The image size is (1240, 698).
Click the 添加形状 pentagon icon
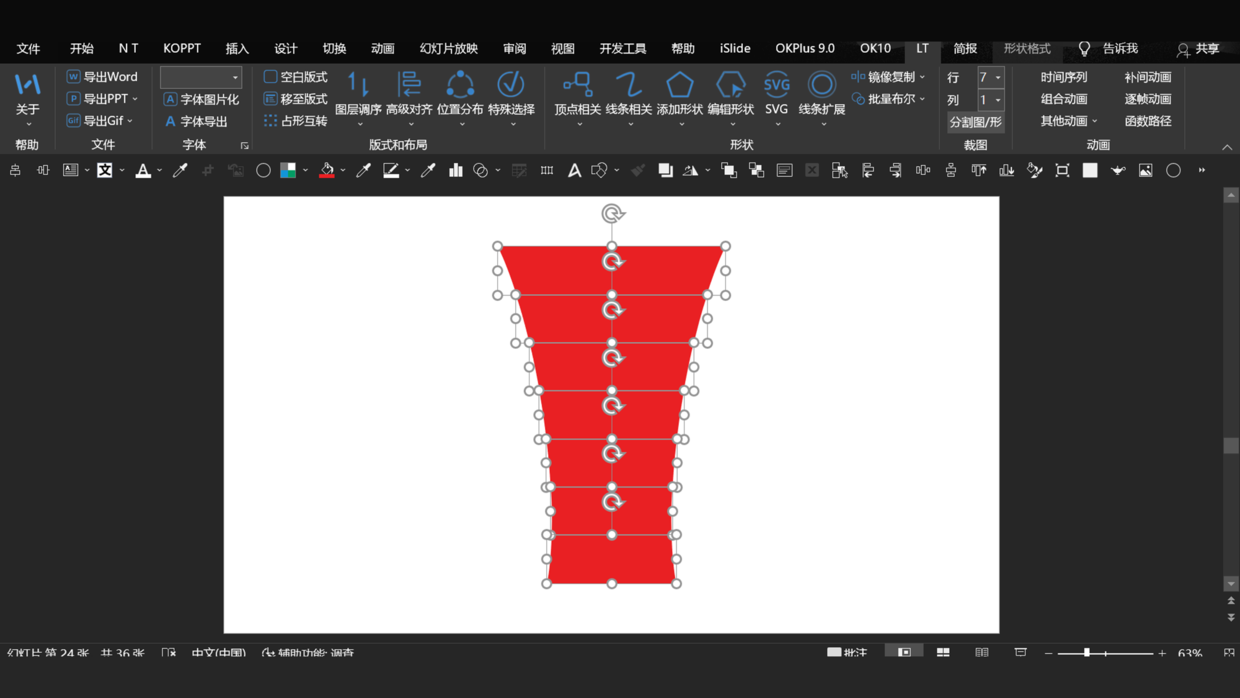pos(680,86)
